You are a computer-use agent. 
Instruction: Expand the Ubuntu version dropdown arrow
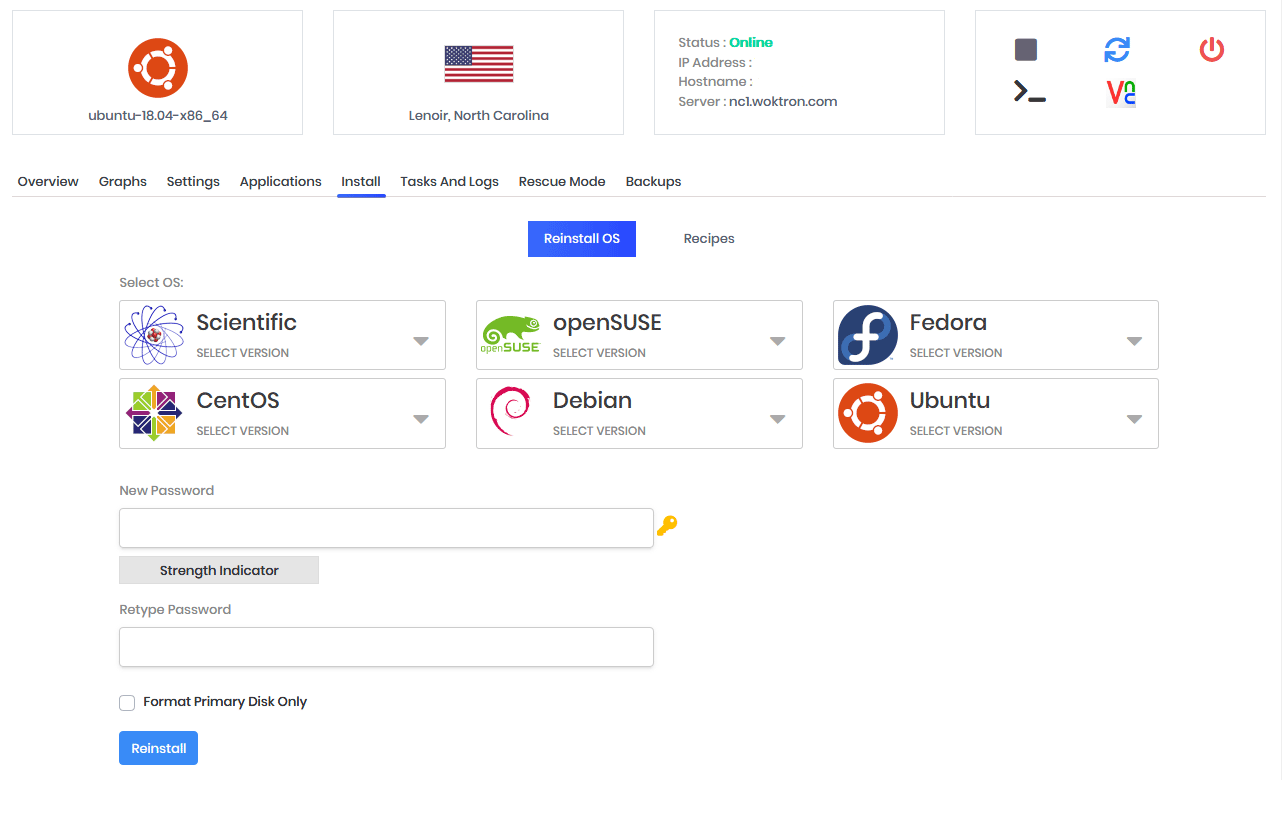click(1134, 419)
